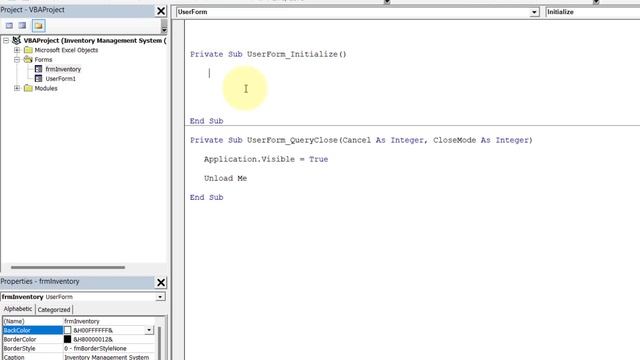This screenshot has height=360, width=640.
Task: Click the (Name) property value frmInventory
Action: tap(82, 321)
